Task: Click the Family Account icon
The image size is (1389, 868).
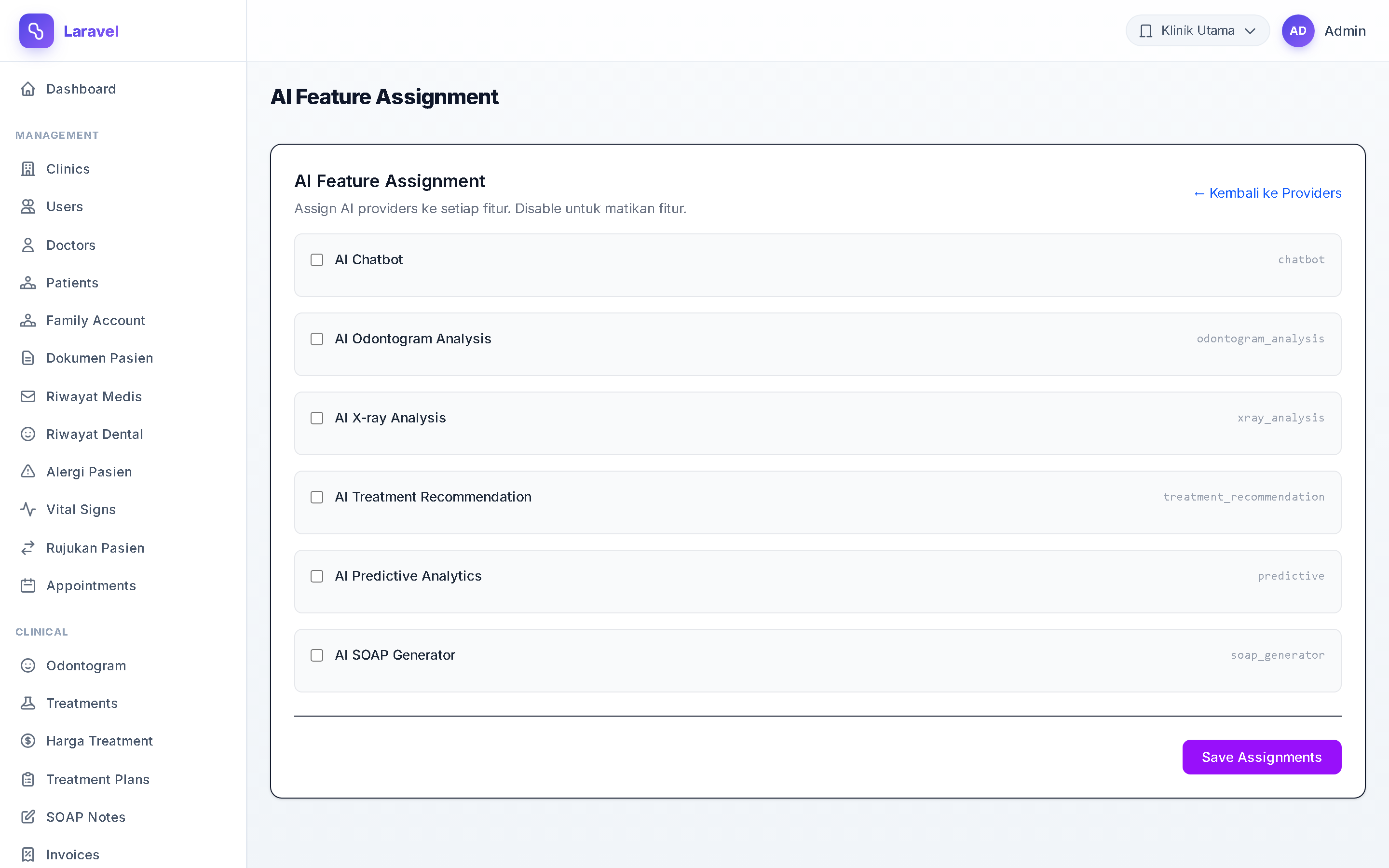Action: coord(28,320)
